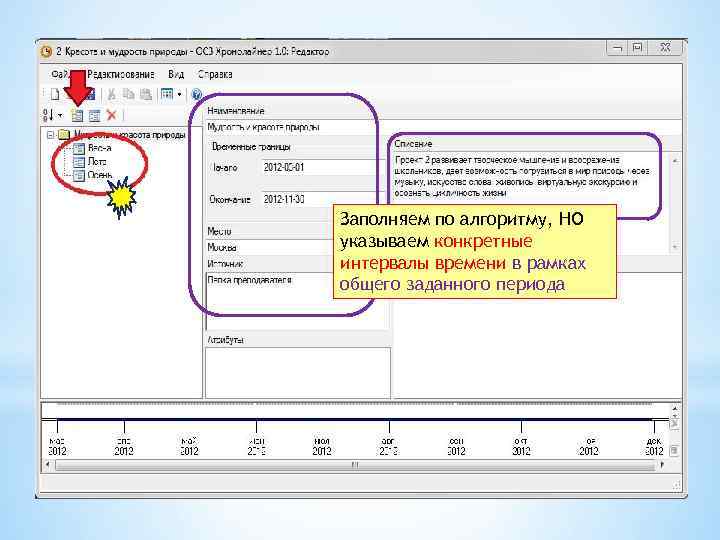Click the июн 2012 timeline marker
This screenshot has height=540, width=720.
click(256, 446)
